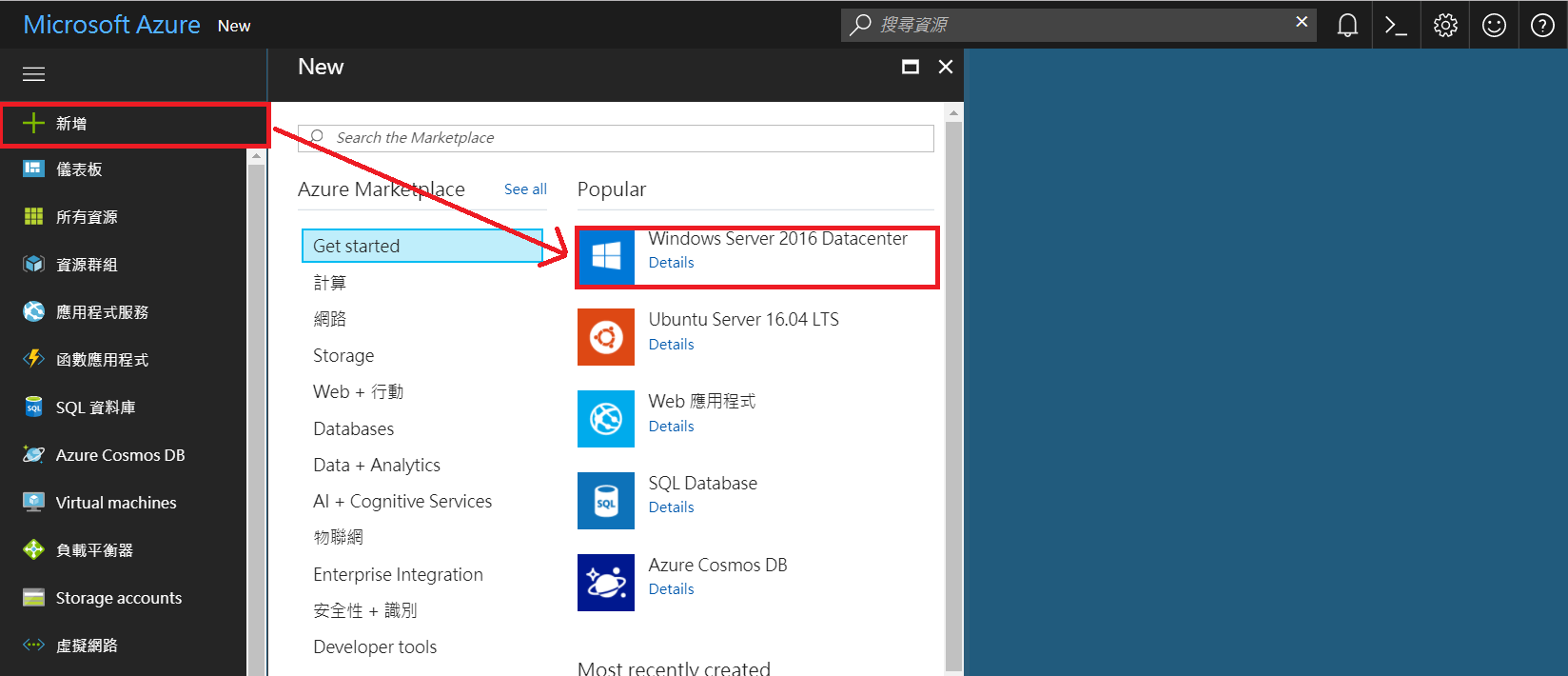
Task: Open Details under Ubuntu Server 16.04 LTS
Action: tap(672, 345)
